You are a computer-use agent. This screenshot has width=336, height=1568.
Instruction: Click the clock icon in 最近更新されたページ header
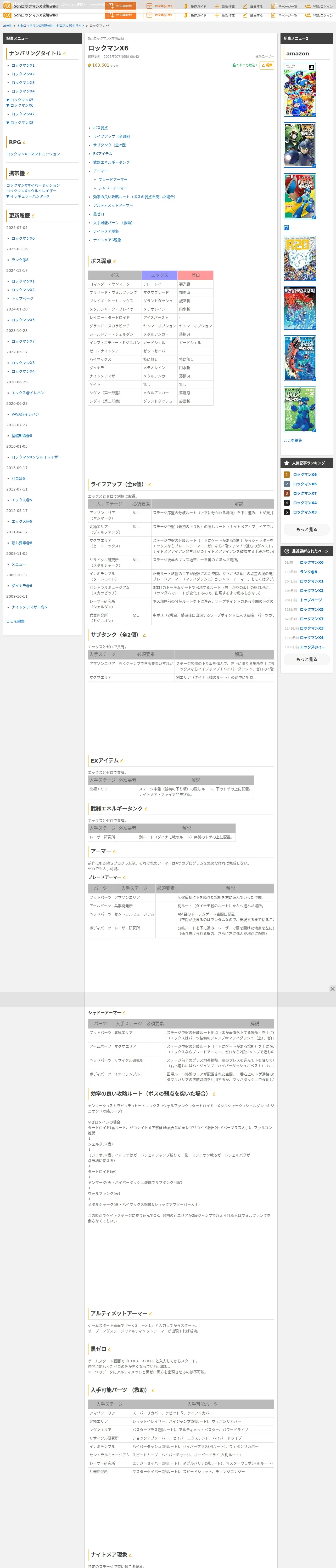(x=287, y=551)
